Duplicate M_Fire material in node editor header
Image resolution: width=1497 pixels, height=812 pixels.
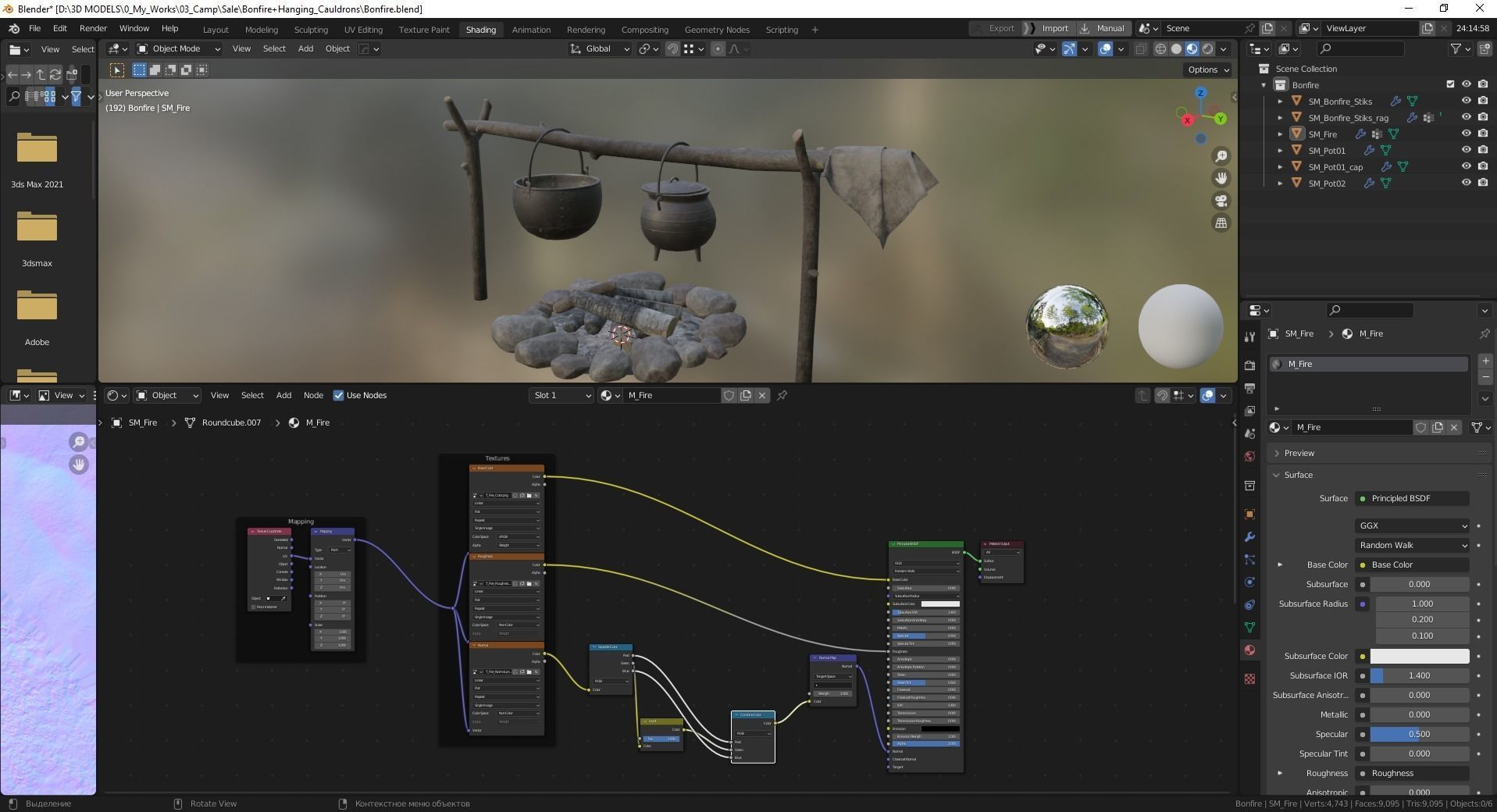click(746, 395)
